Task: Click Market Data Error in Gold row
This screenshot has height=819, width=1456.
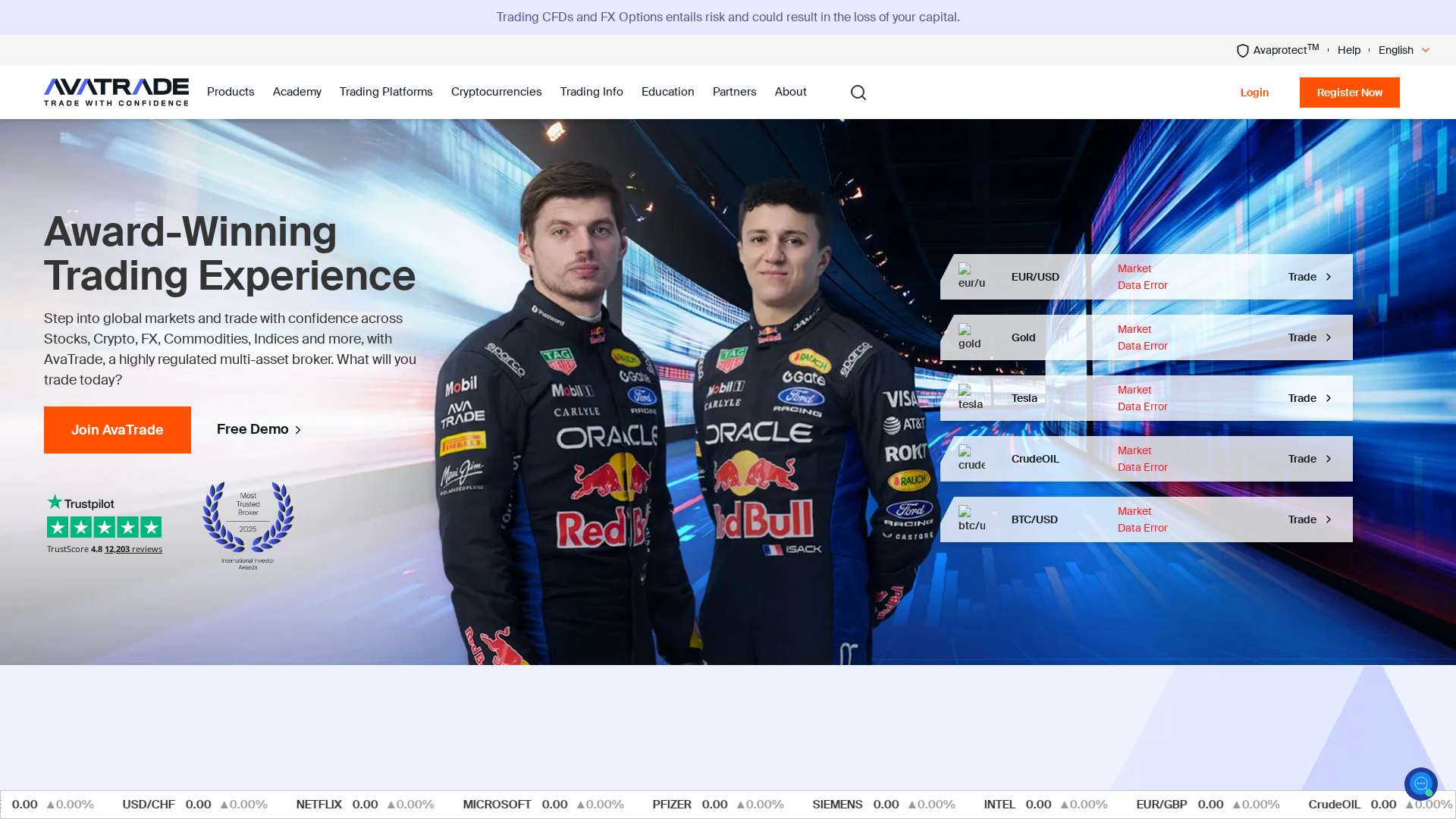Action: pos(1143,337)
